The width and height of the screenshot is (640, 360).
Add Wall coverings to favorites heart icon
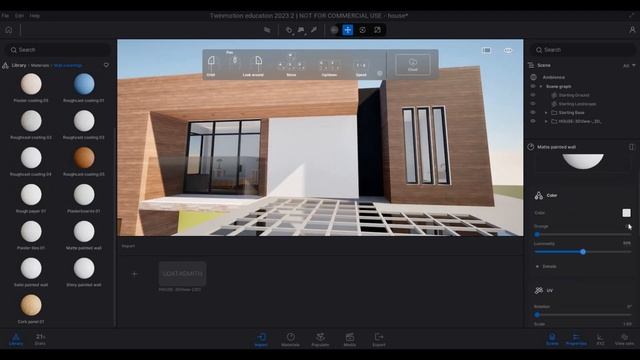pos(106,65)
